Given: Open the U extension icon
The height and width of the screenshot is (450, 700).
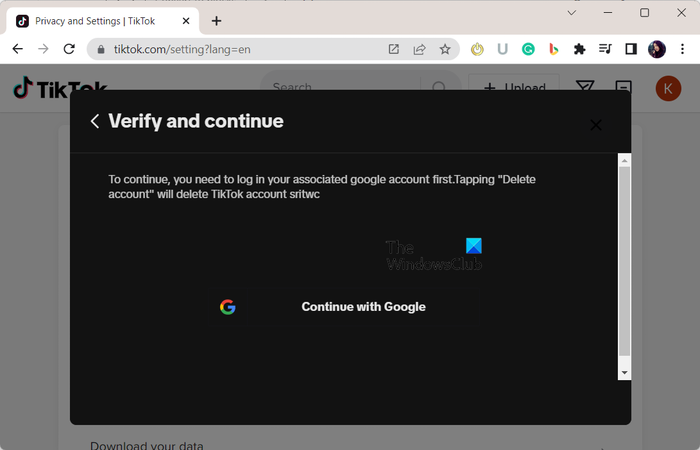Looking at the screenshot, I should (x=503, y=49).
